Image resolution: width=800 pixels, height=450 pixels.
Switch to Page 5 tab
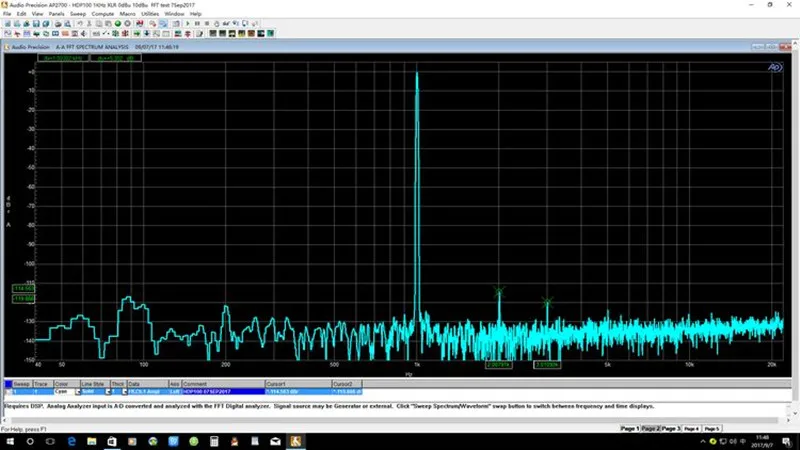pyautogui.click(x=712, y=429)
